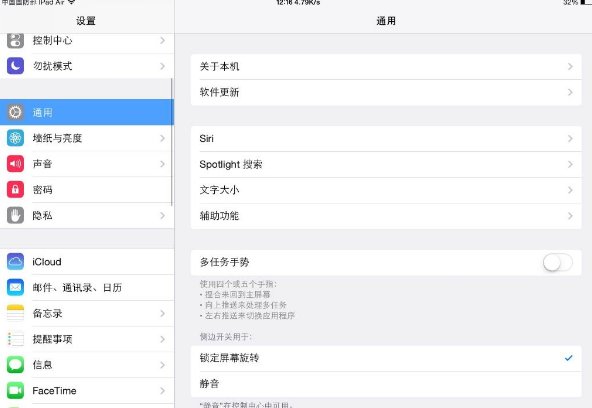
Task: Open Siri settings
Action: [x=386, y=139]
